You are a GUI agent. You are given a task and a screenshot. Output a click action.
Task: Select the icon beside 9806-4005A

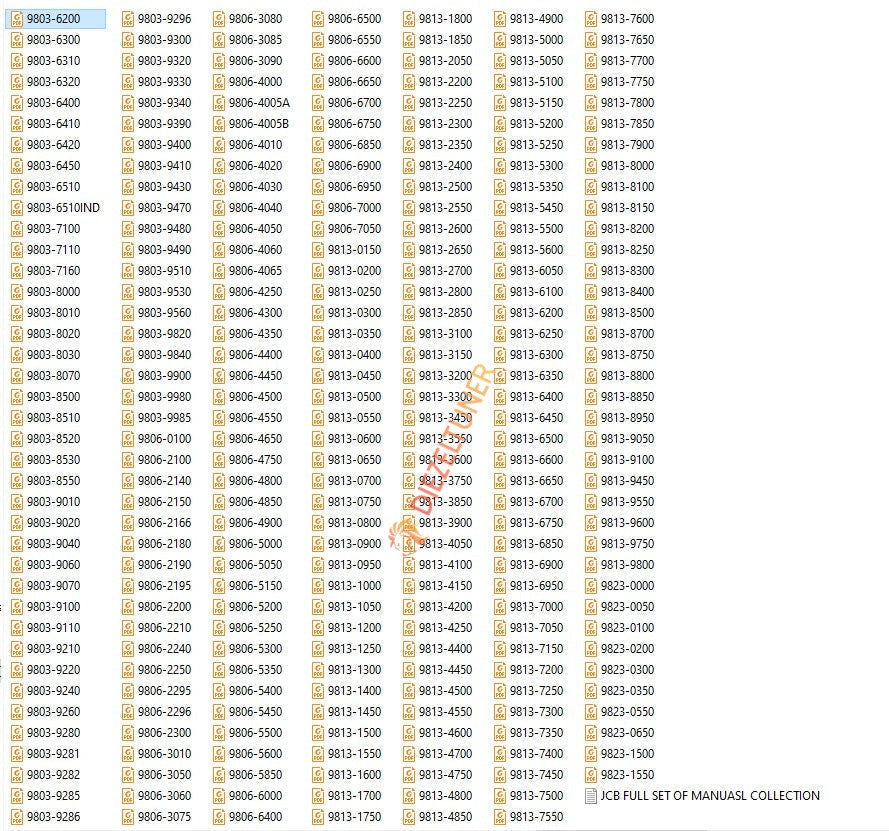point(219,103)
